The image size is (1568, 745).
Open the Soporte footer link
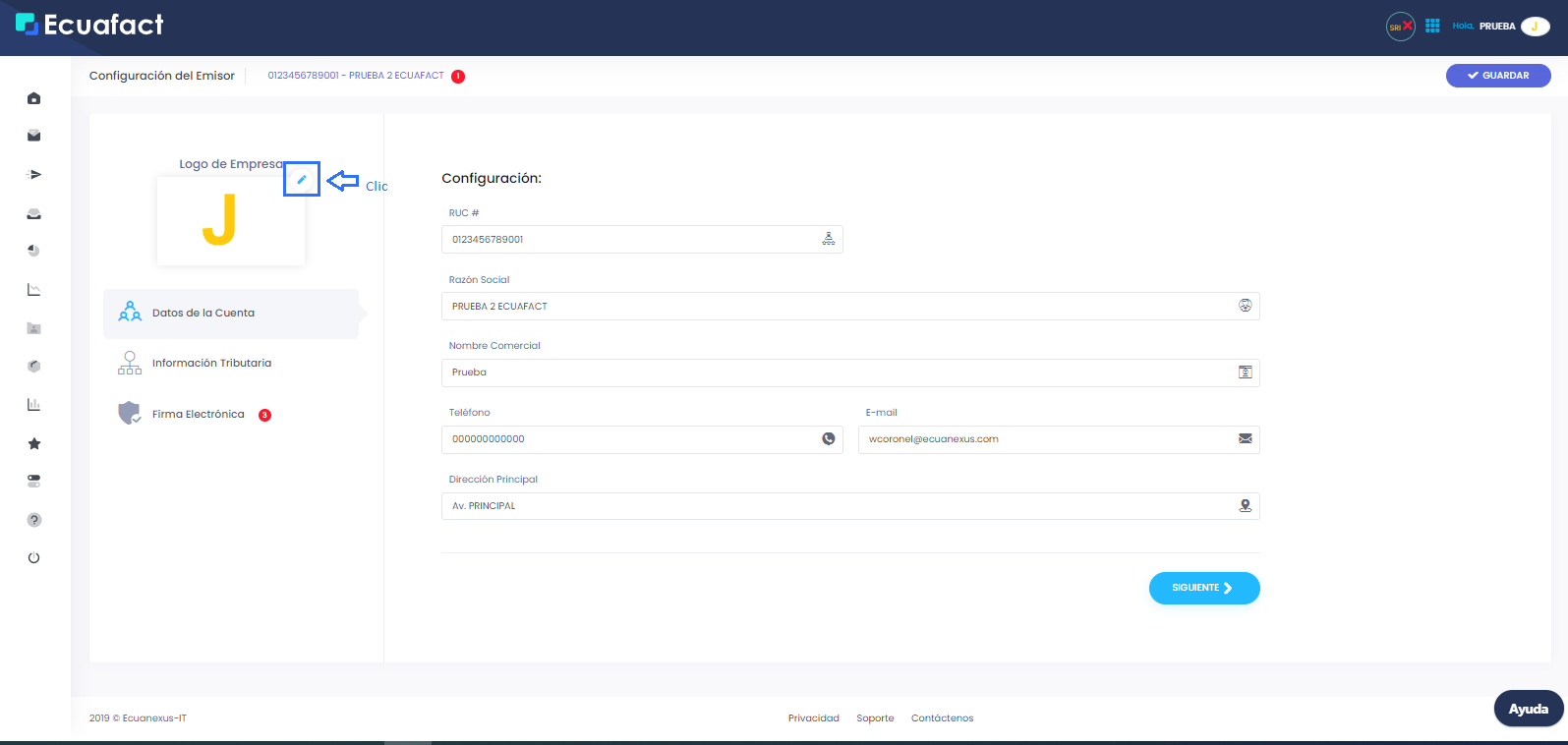click(x=875, y=718)
